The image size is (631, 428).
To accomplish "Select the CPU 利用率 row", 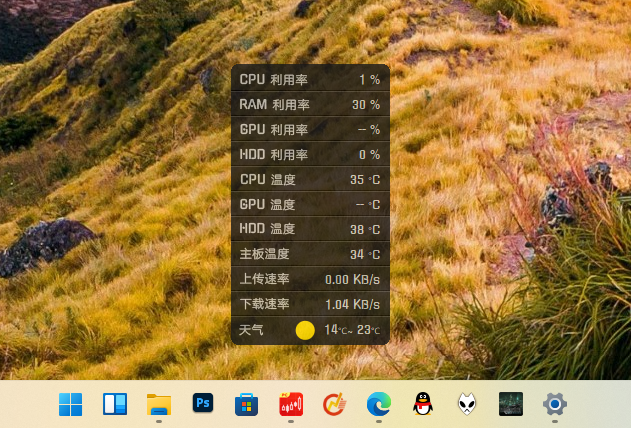I will 310,79.
